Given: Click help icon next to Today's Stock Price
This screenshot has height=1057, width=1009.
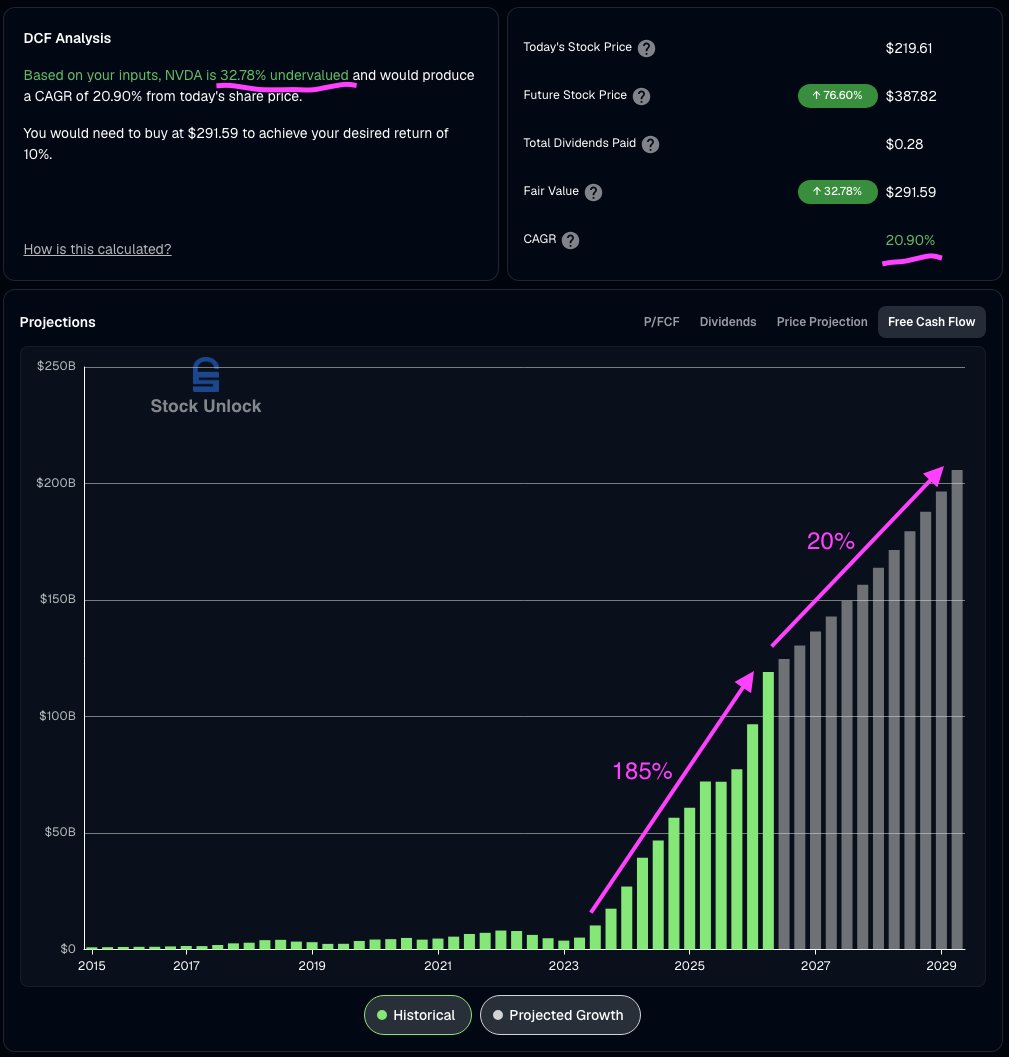Looking at the screenshot, I should pos(646,48).
